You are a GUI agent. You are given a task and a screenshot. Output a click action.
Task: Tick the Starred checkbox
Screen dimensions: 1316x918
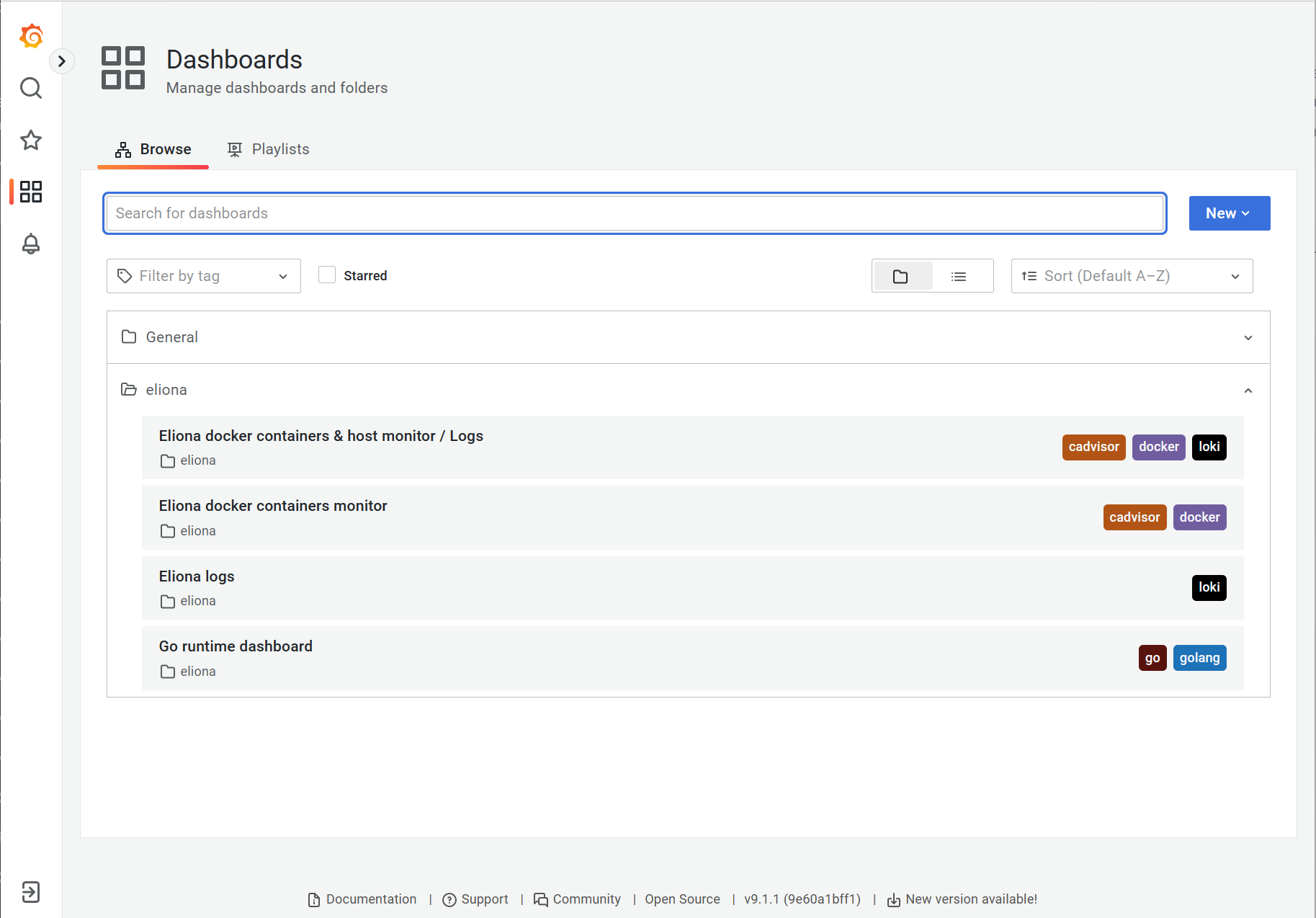[x=327, y=275]
